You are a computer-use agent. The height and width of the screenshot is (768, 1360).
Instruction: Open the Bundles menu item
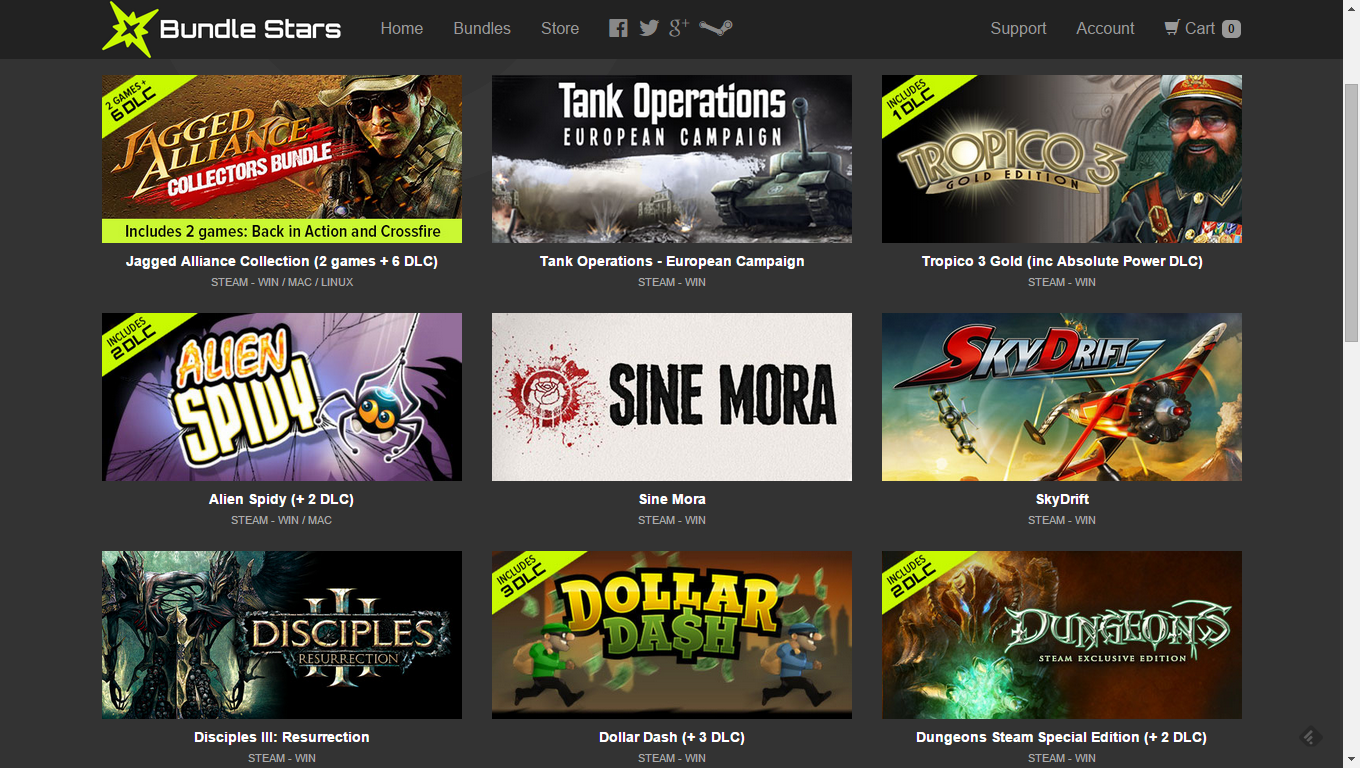(482, 28)
